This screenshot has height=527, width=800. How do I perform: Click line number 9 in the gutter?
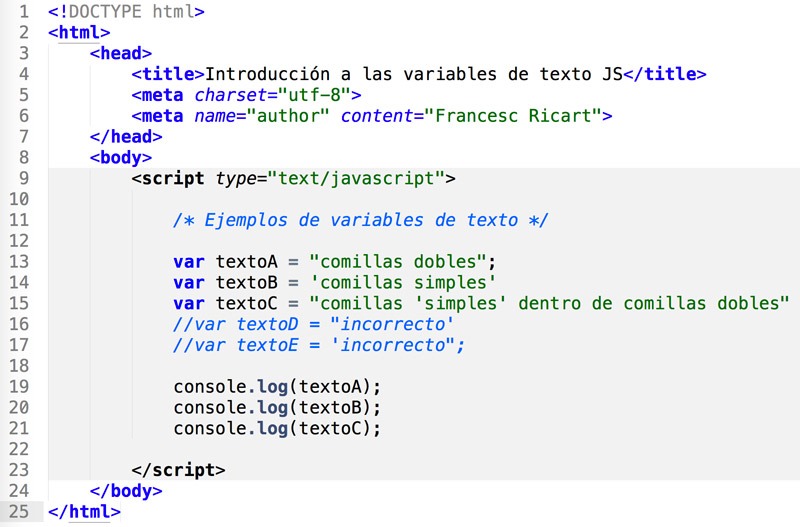click(24, 179)
